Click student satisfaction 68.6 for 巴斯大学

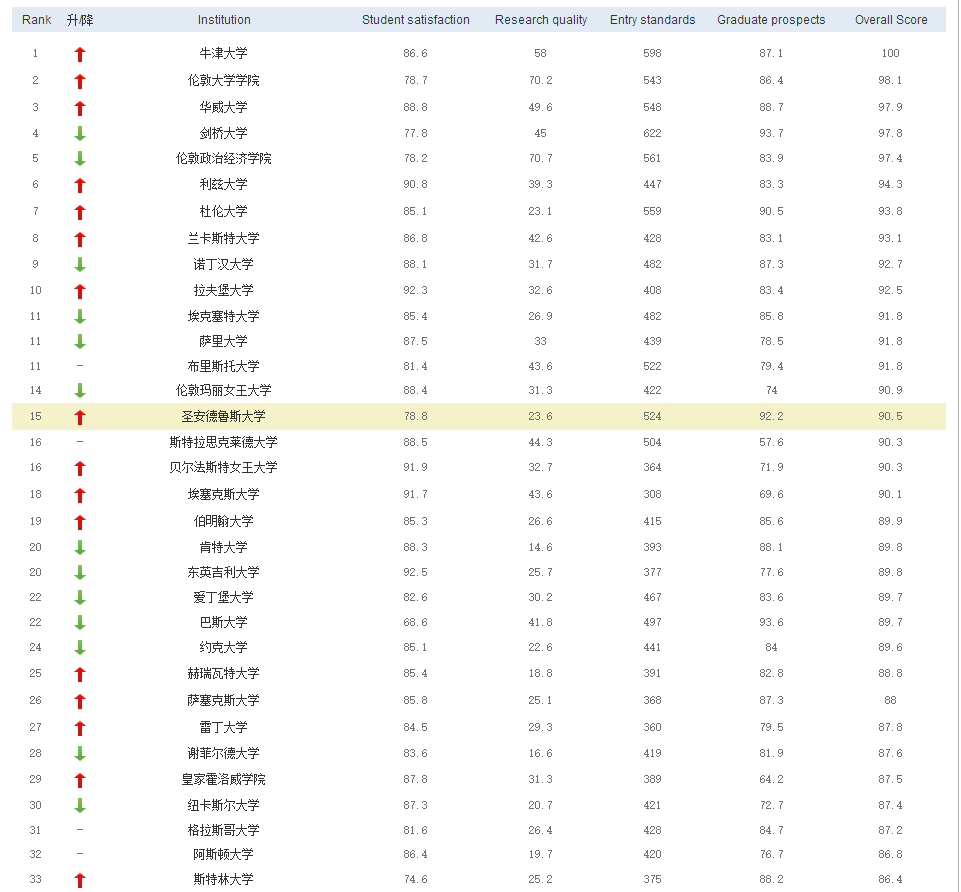point(416,622)
